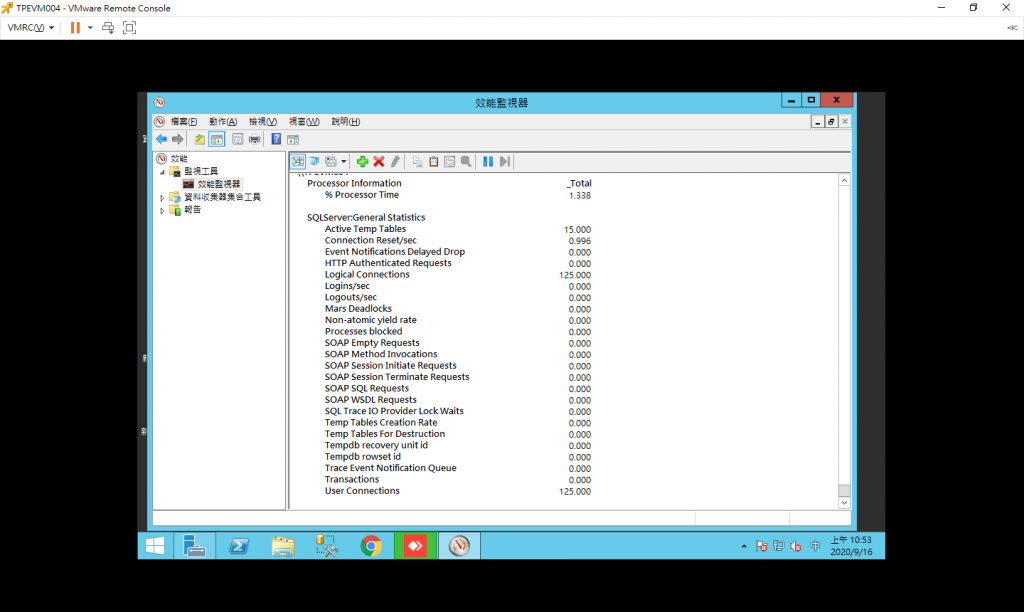
Task: Open the VMRC(V) dropdown menu
Action: 31,27
